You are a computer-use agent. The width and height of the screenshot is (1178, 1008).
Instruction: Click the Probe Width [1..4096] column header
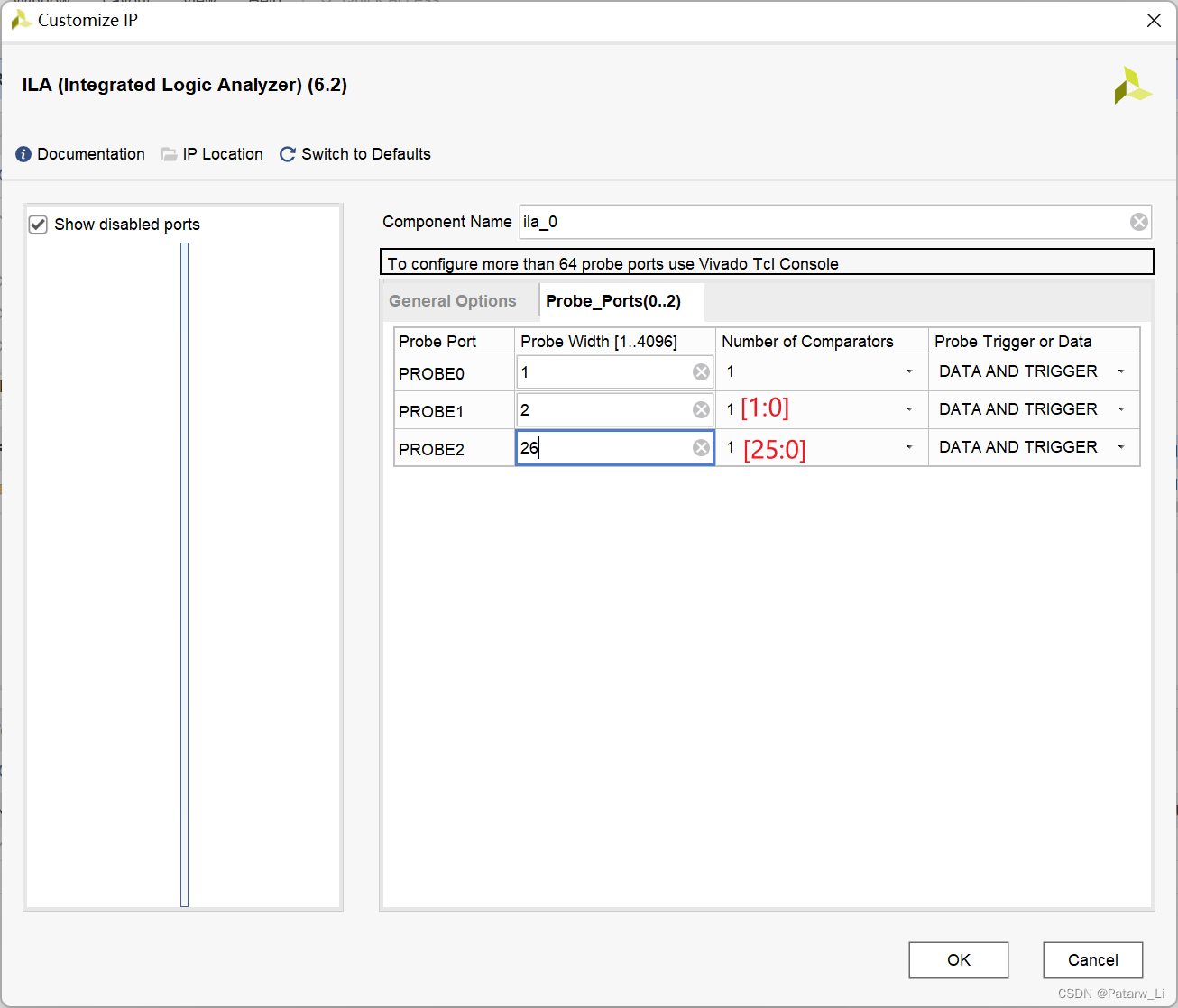point(615,341)
